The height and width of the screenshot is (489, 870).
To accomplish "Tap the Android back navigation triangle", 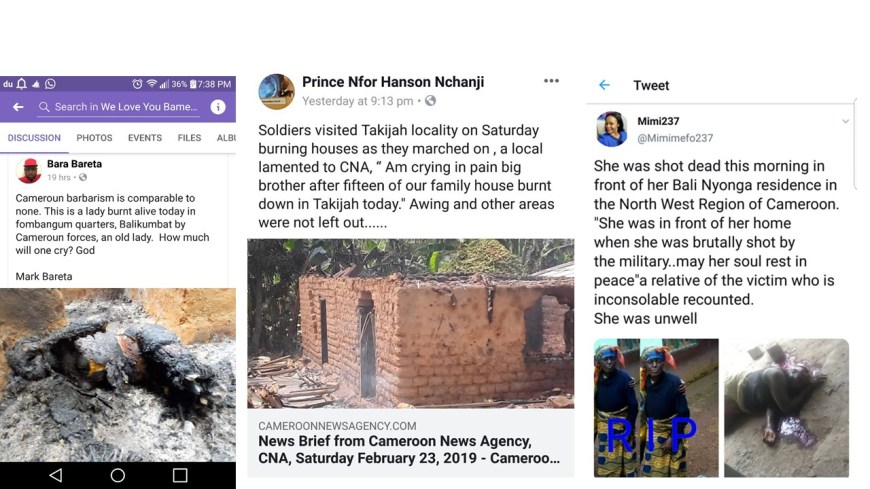I will coord(55,475).
